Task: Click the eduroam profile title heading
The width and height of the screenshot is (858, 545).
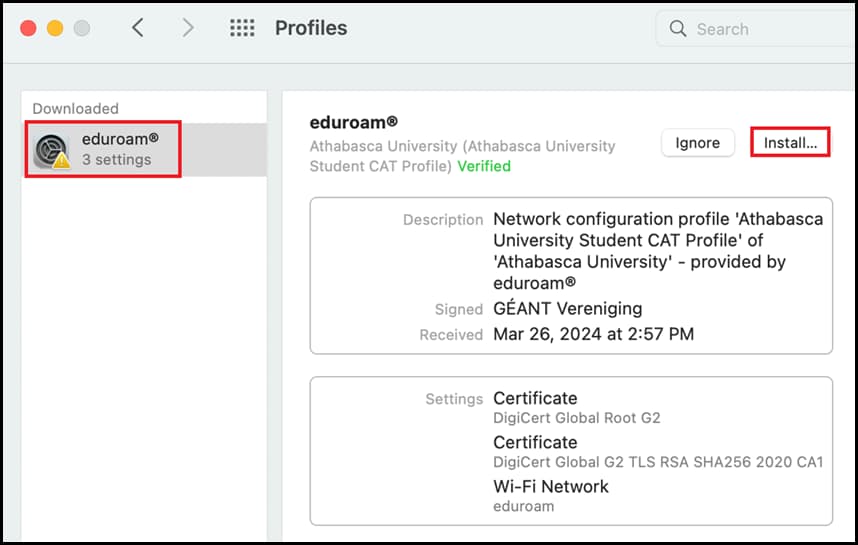Action: tap(353, 122)
